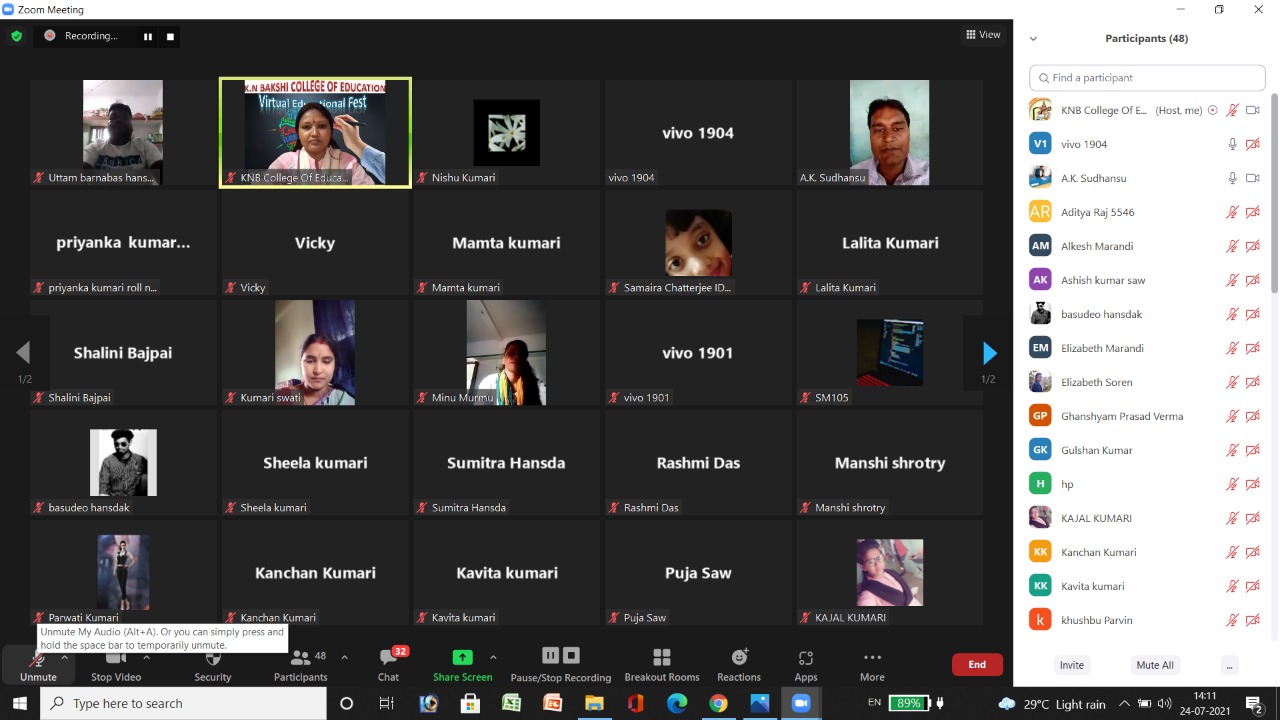Click the green encryption shield icon
This screenshot has width=1280, height=720.
(x=16, y=36)
